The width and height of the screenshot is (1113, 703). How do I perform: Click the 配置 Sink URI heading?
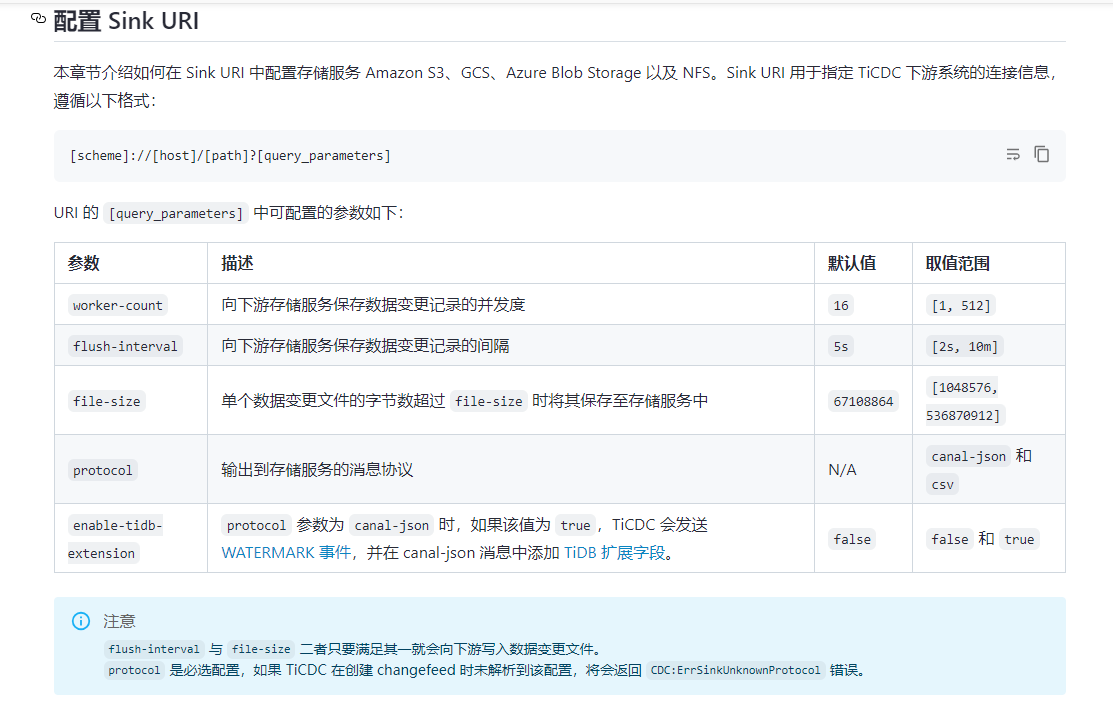coord(126,21)
